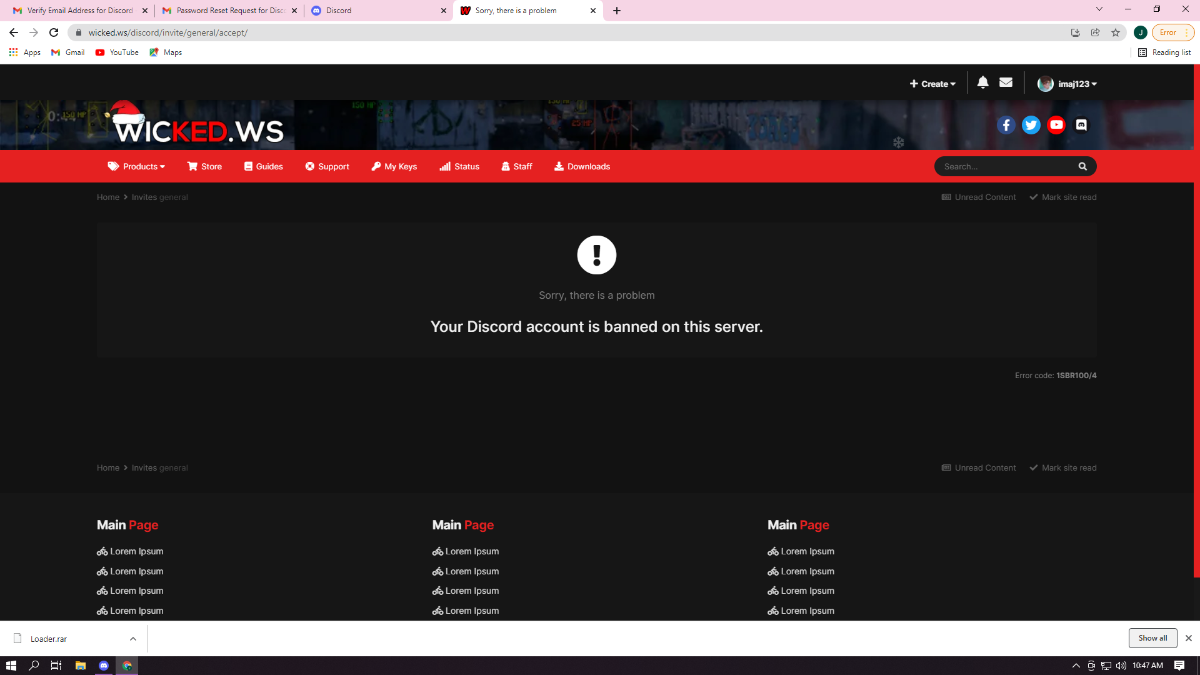Open the notifications bell
This screenshot has width=1200, height=675.
[983, 83]
